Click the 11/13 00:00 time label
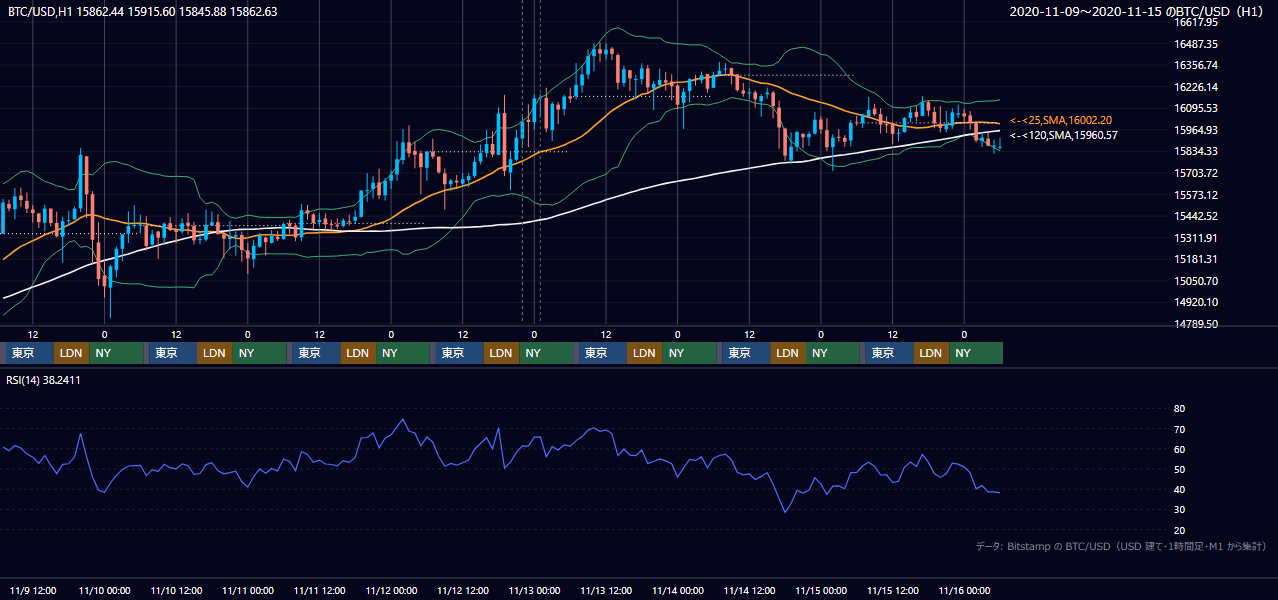 [x=534, y=591]
